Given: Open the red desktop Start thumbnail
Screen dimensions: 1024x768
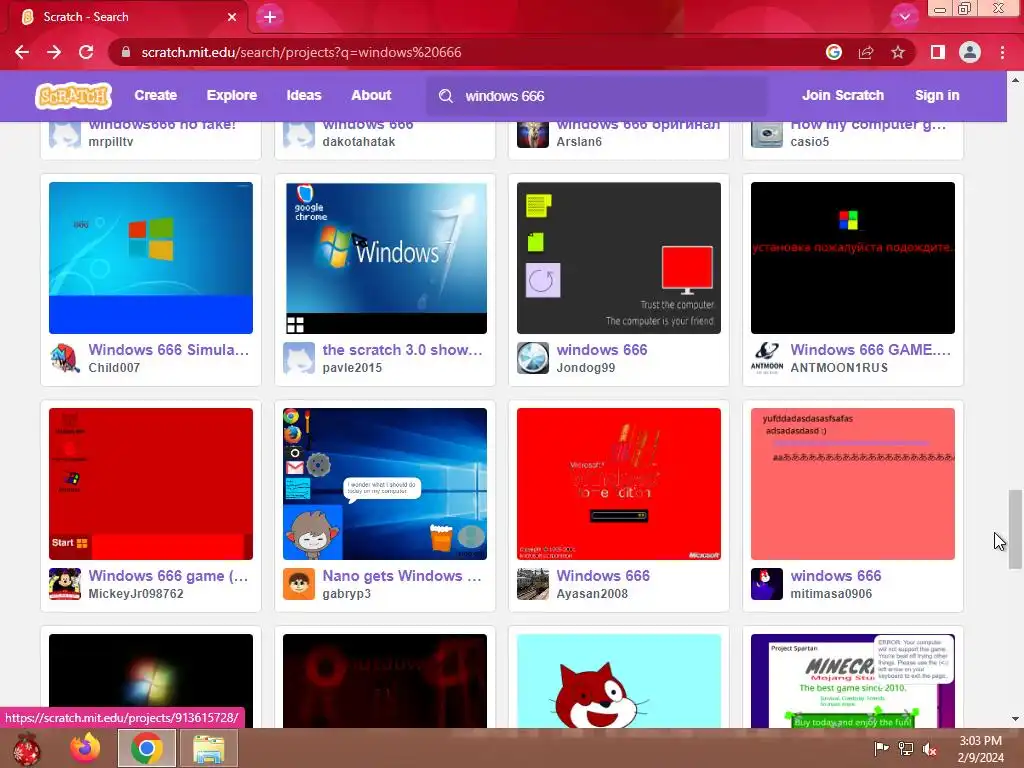Looking at the screenshot, I should pos(151,484).
